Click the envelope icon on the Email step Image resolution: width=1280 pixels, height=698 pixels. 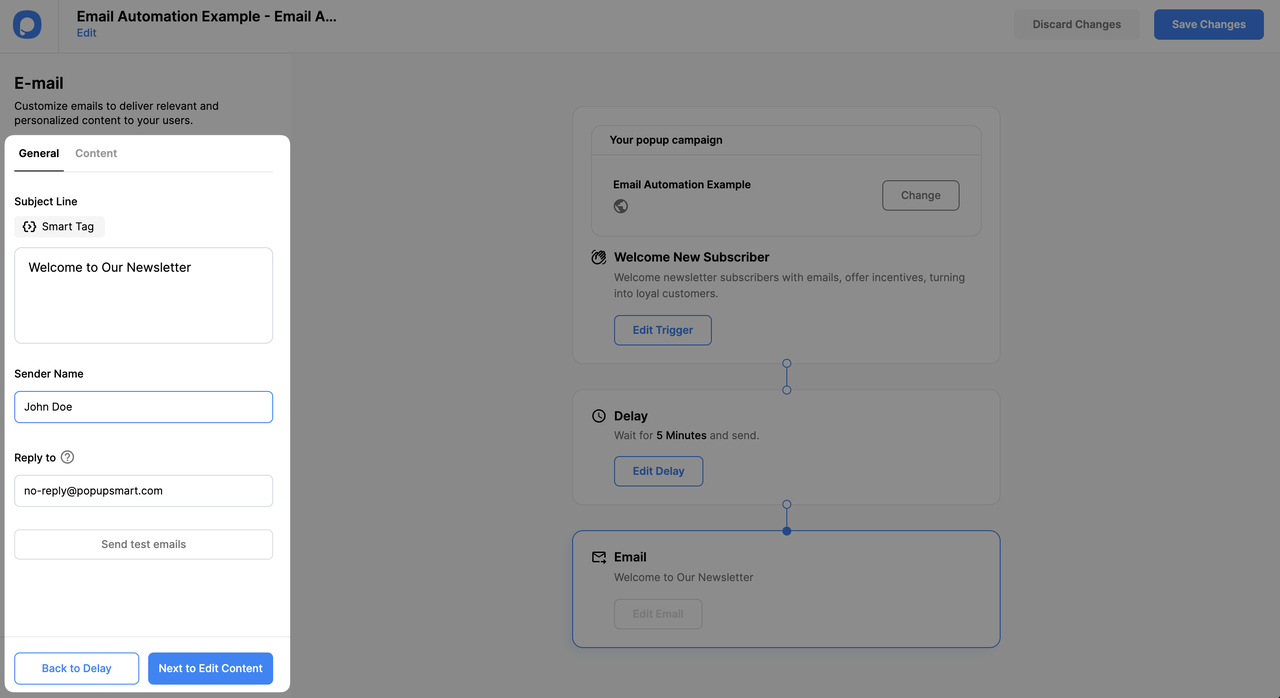(x=598, y=557)
